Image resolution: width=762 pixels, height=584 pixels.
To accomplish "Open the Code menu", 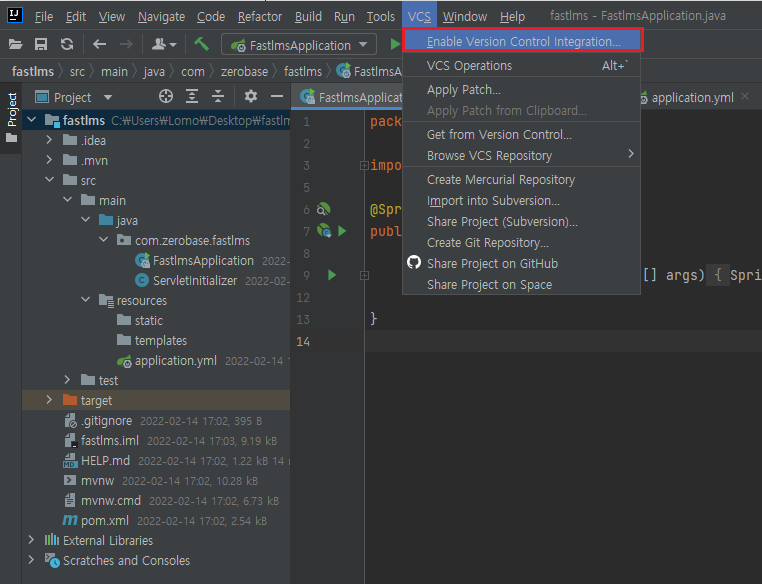I will click(x=211, y=17).
